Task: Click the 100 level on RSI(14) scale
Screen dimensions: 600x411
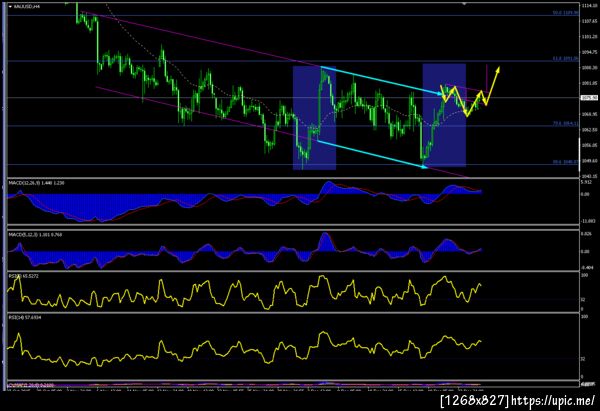Action: tap(584, 317)
